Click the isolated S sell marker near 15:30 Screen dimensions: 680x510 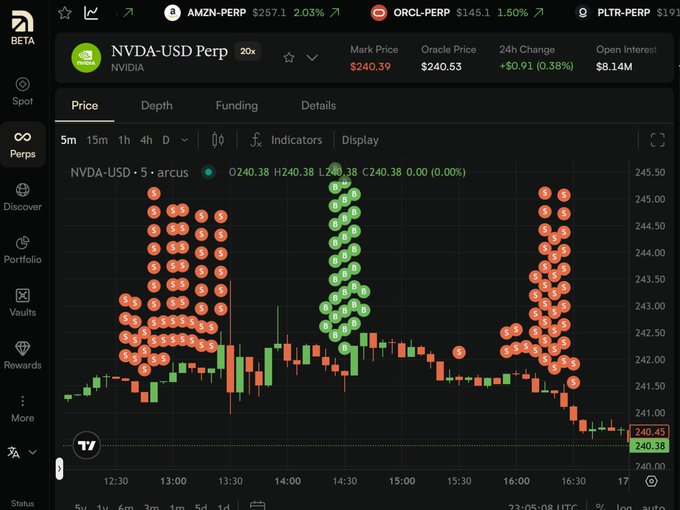[x=459, y=352]
